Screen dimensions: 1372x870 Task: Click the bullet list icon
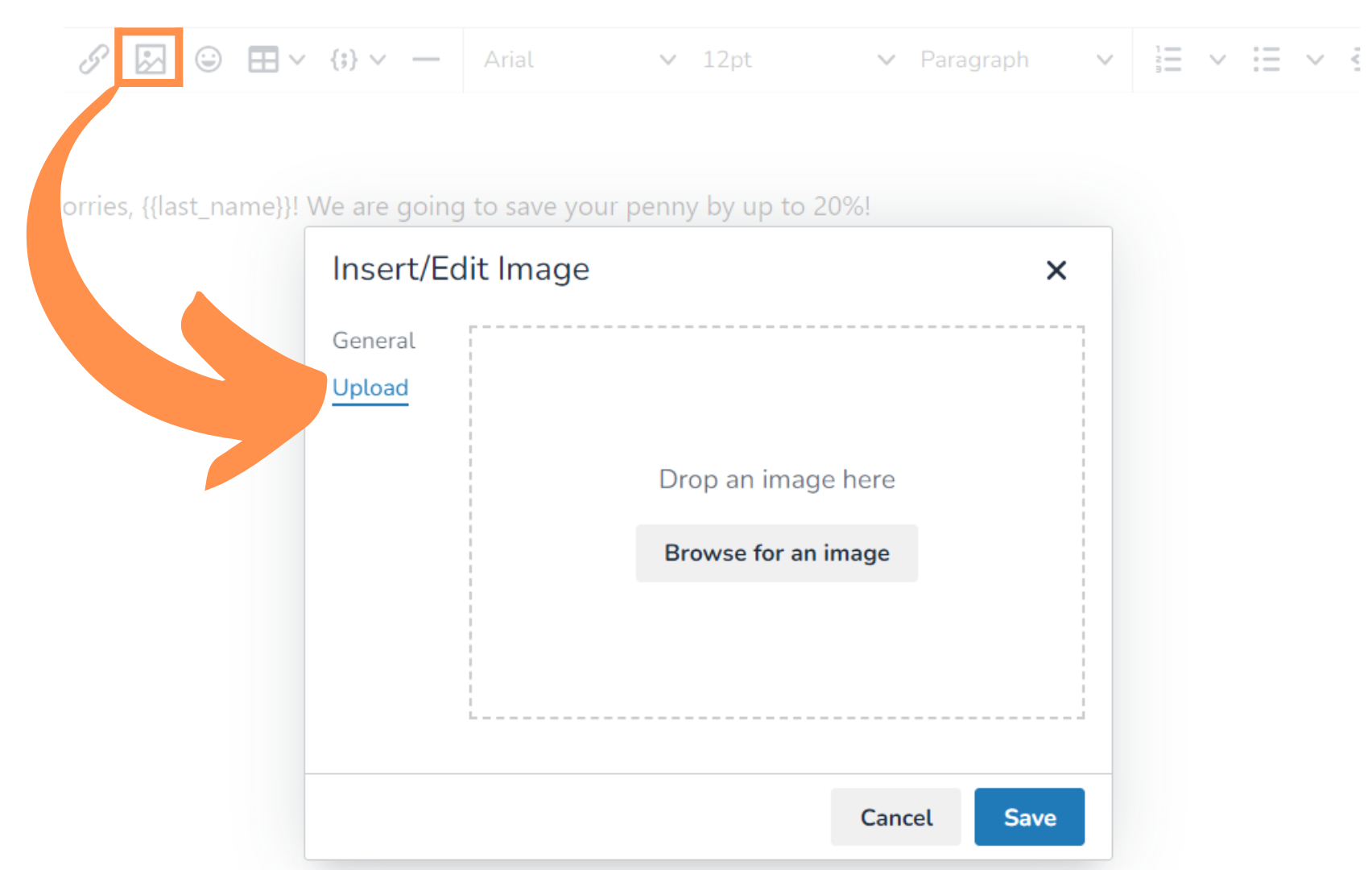pyautogui.click(x=1266, y=60)
